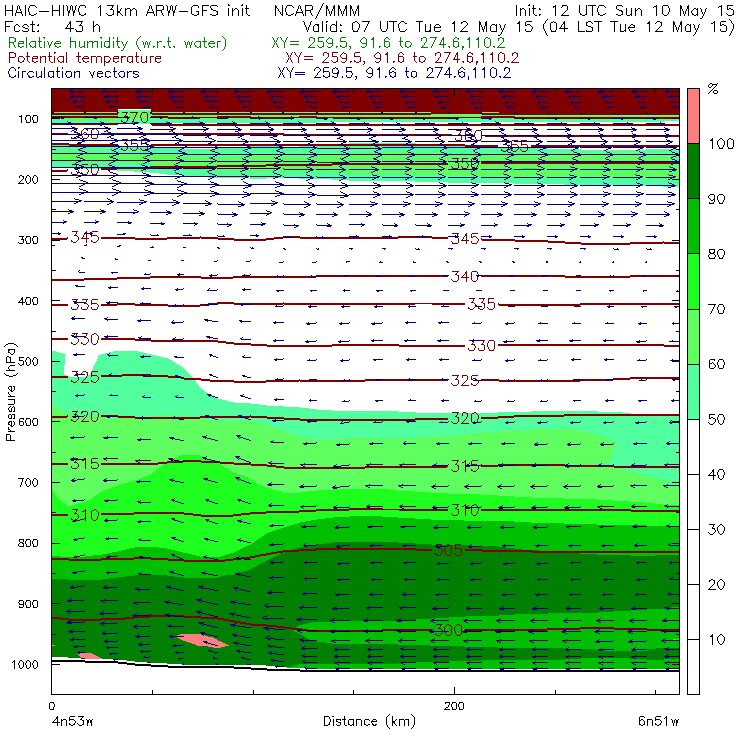
Task: Click the vertical 'Pressure (hPa)' axis title
Action: [x=10, y=392]
